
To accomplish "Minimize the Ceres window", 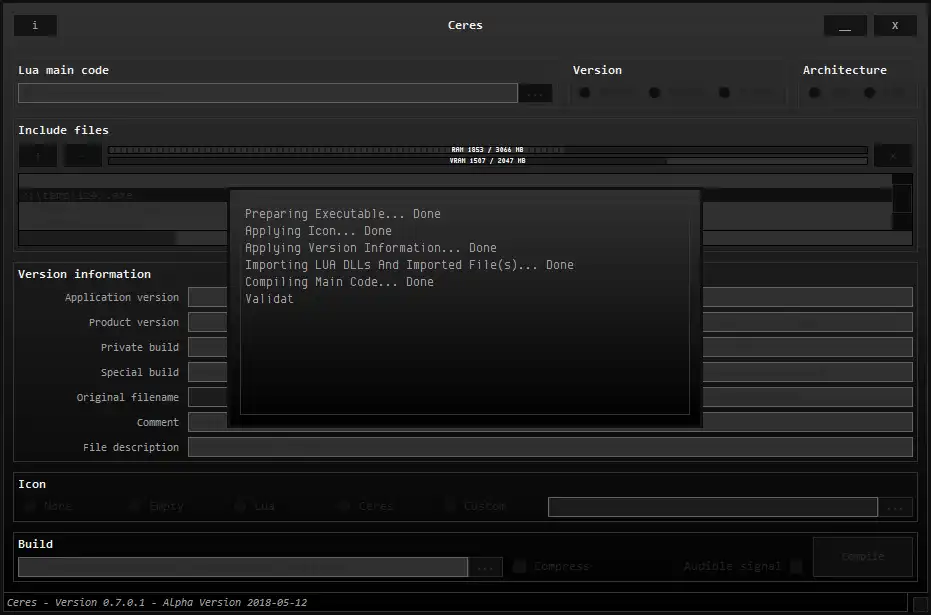I will [x=845, y=26].
